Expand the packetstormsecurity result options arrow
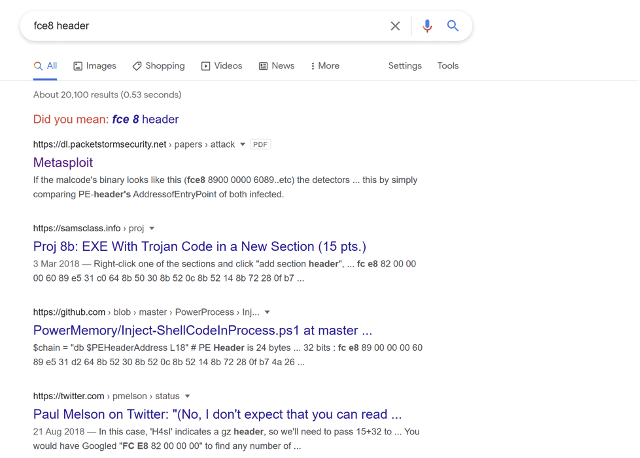The image size is (640, 458). 242,145
